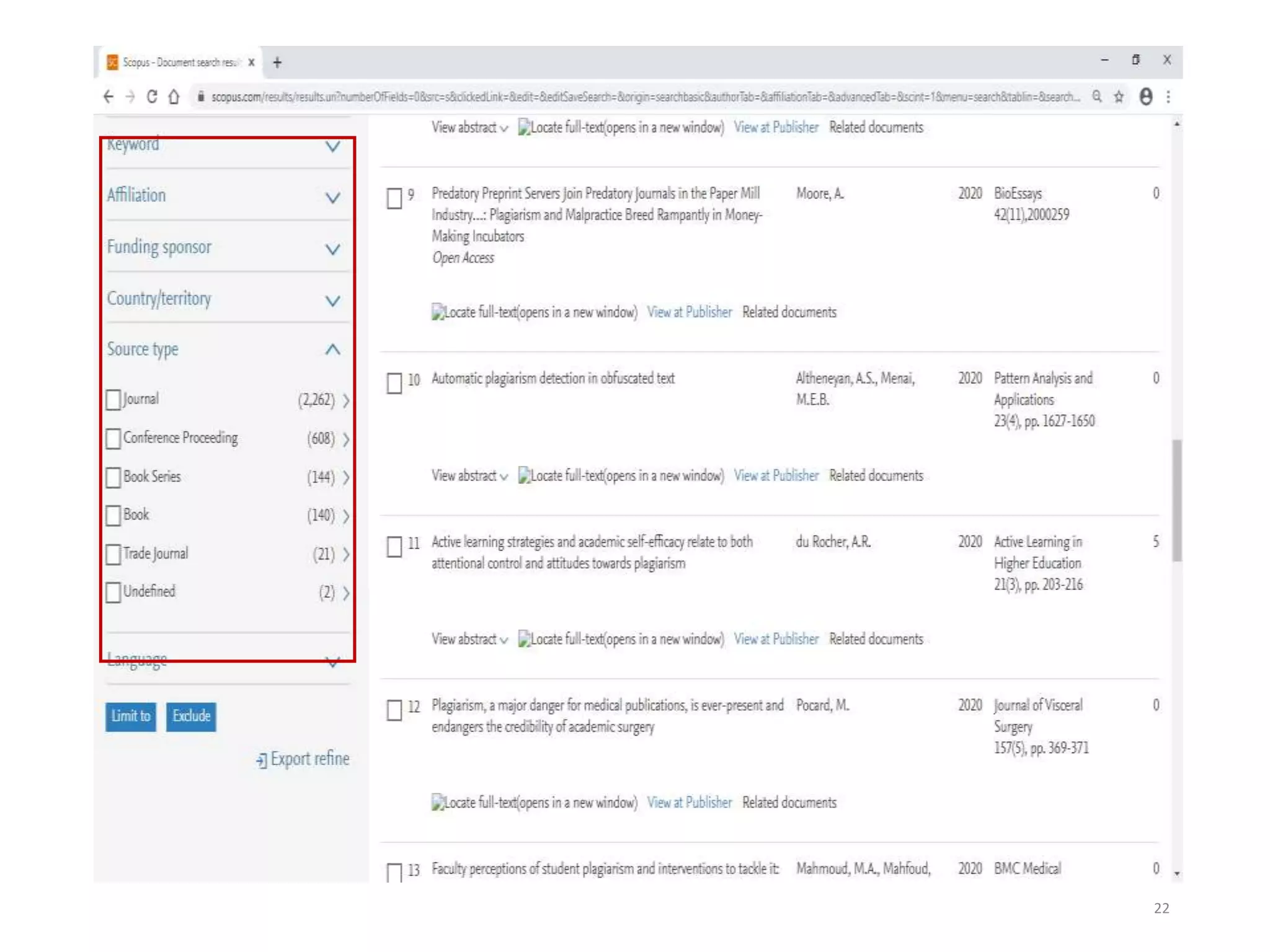Switch to the Scopus Document search tab

pos(180,63)
